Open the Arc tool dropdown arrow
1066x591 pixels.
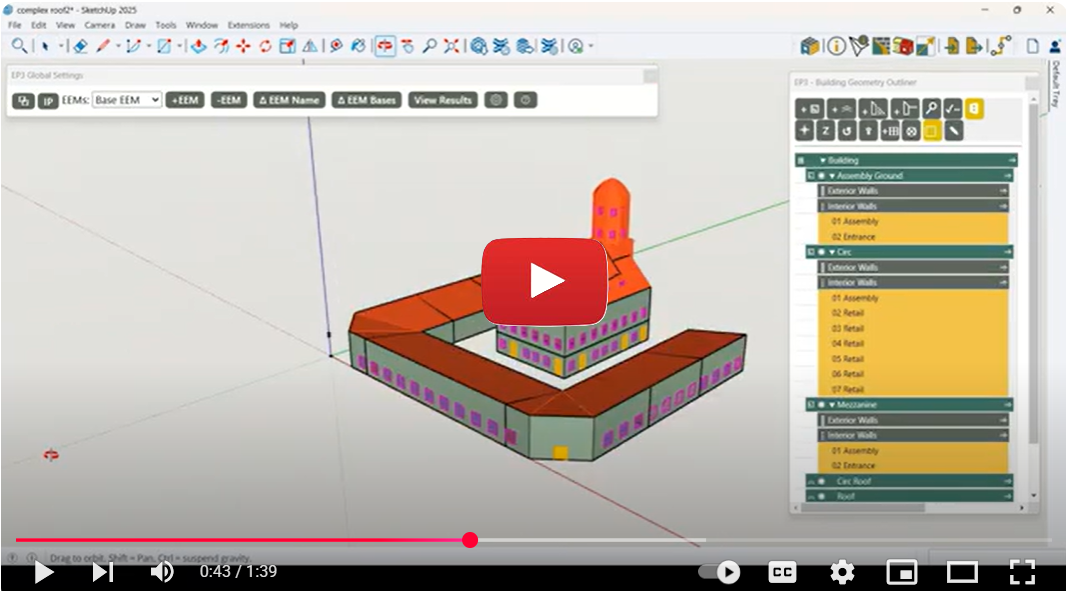tap(149, 46)
